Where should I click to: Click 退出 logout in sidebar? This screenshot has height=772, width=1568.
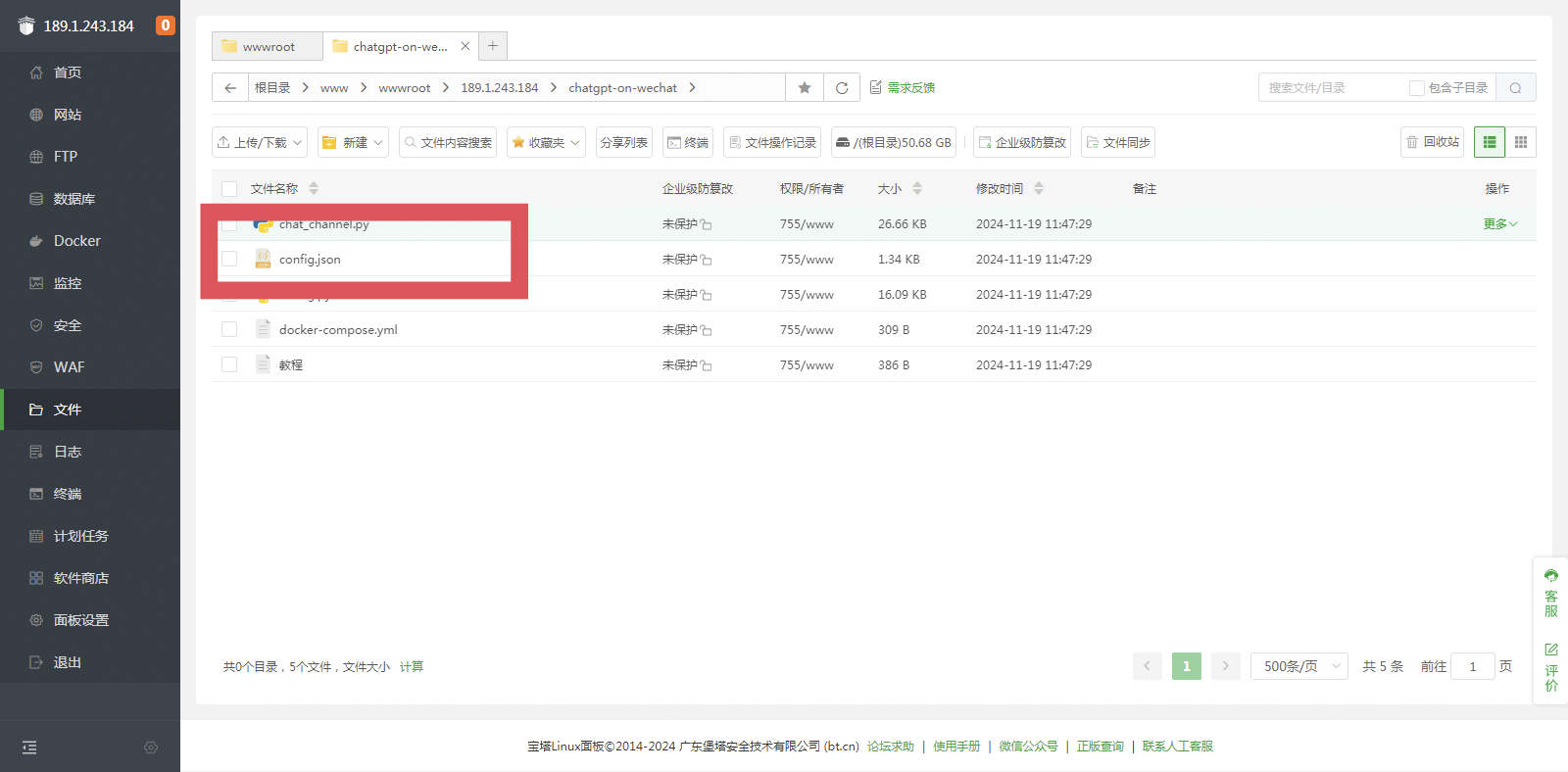point(90,662)
